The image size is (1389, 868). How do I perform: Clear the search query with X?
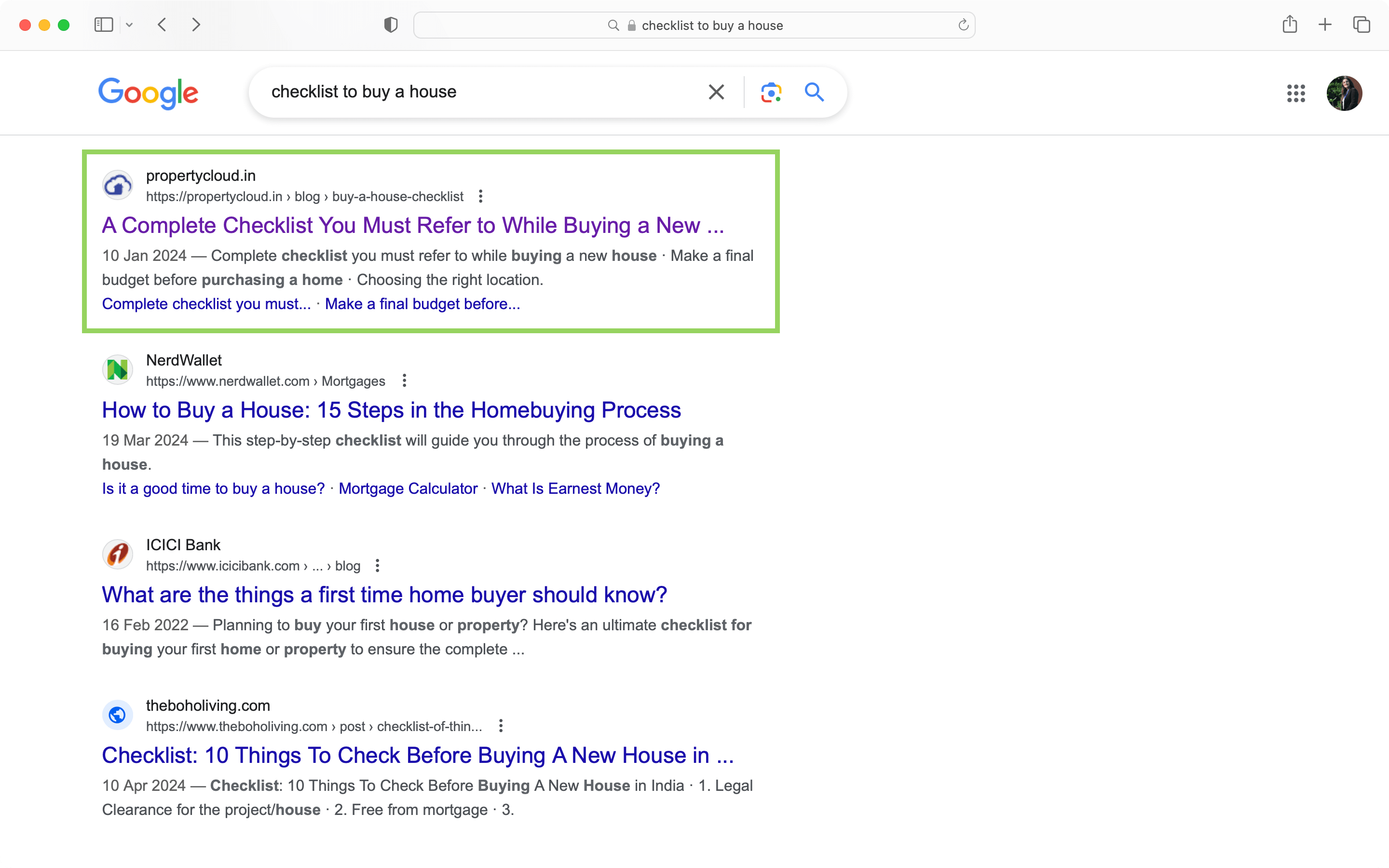coord(716,92)
